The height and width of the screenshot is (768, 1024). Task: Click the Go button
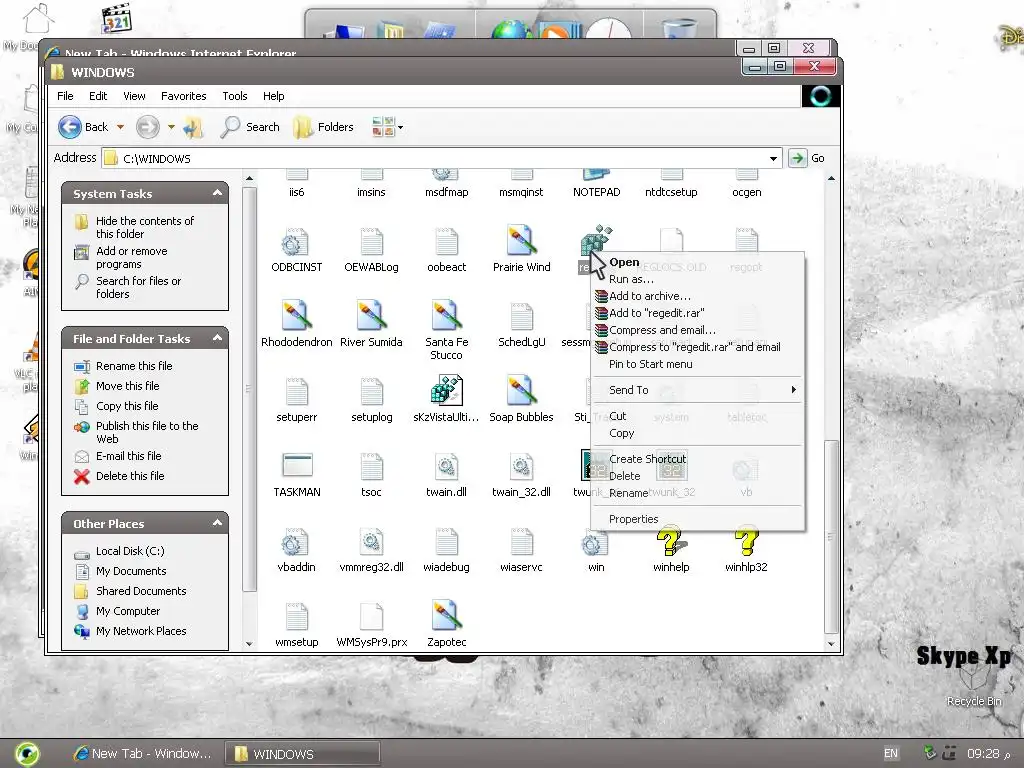(807, 158)
